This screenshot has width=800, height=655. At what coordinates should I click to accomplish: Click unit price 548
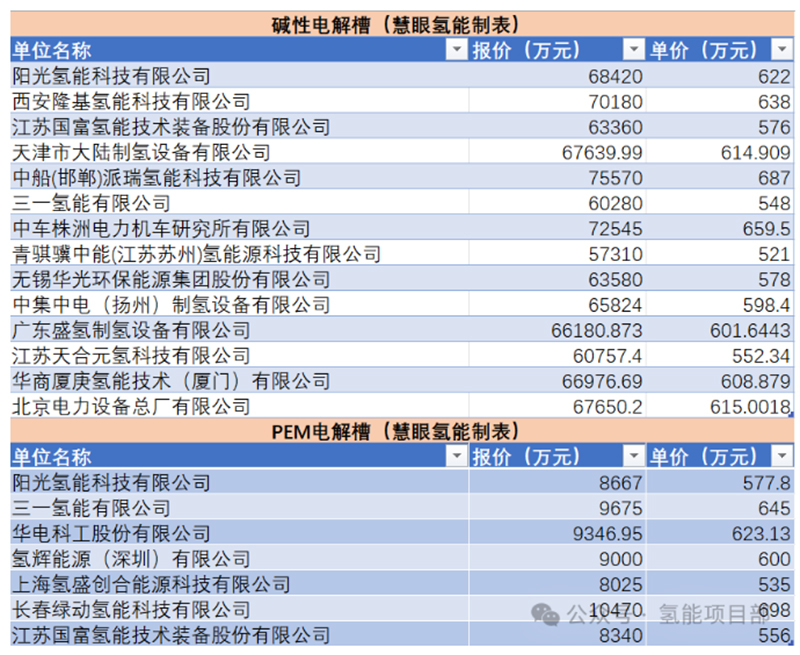774,204
